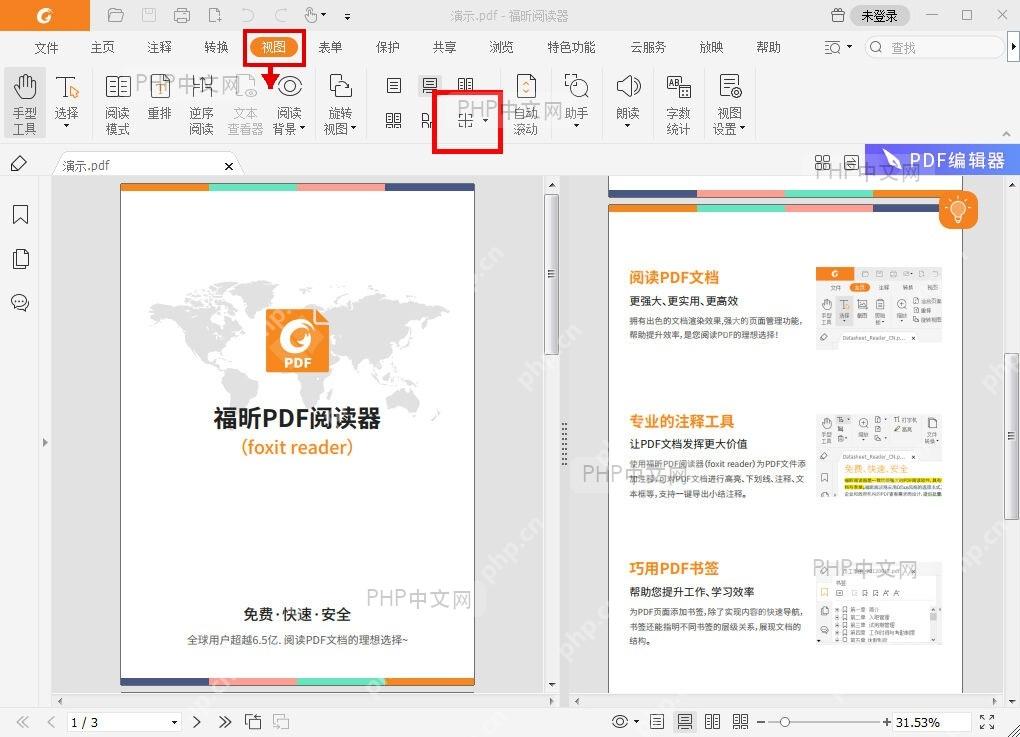The height and width of the screenshot is (737, 1020).
Task: Click the create new PDF page icon
Action: click(x=215, y=15)
